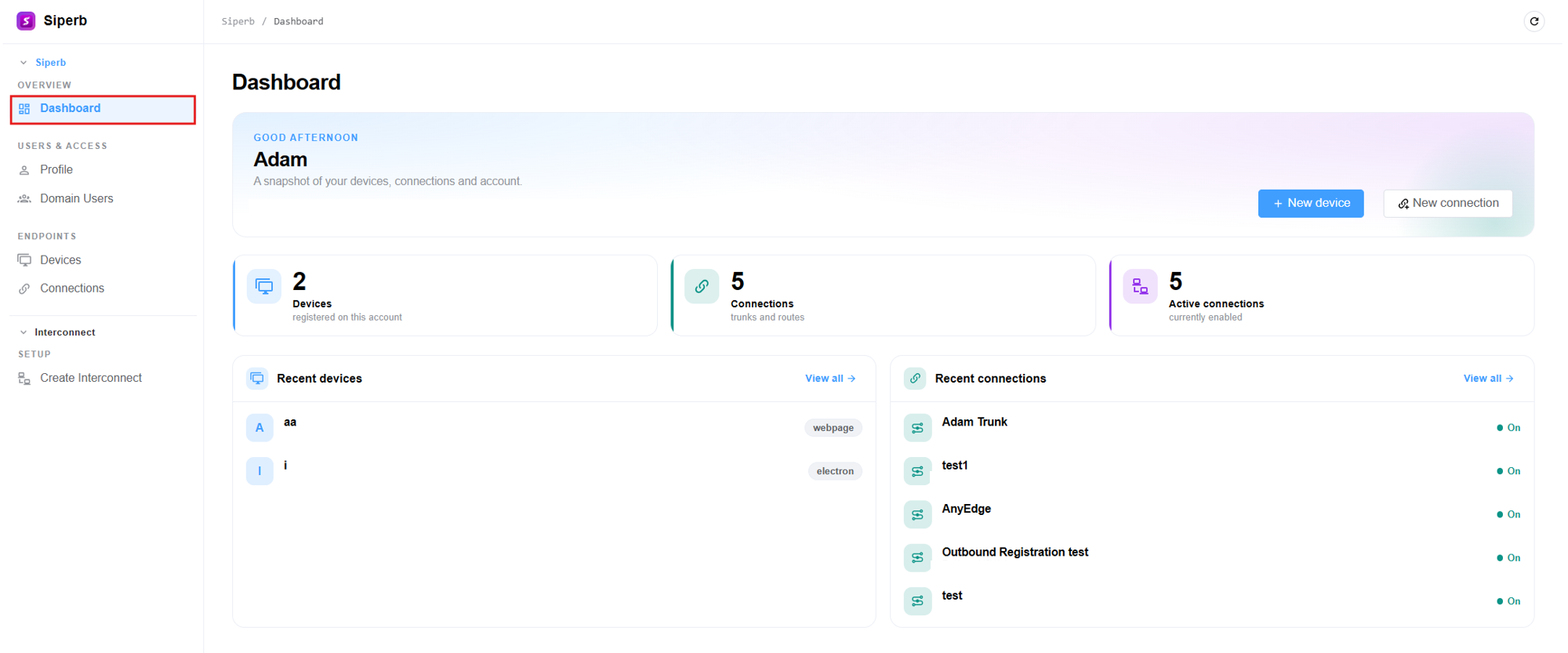Open Dashboard in the sidebar
This screenshot has height=653, width=1568.
(103, 109)
